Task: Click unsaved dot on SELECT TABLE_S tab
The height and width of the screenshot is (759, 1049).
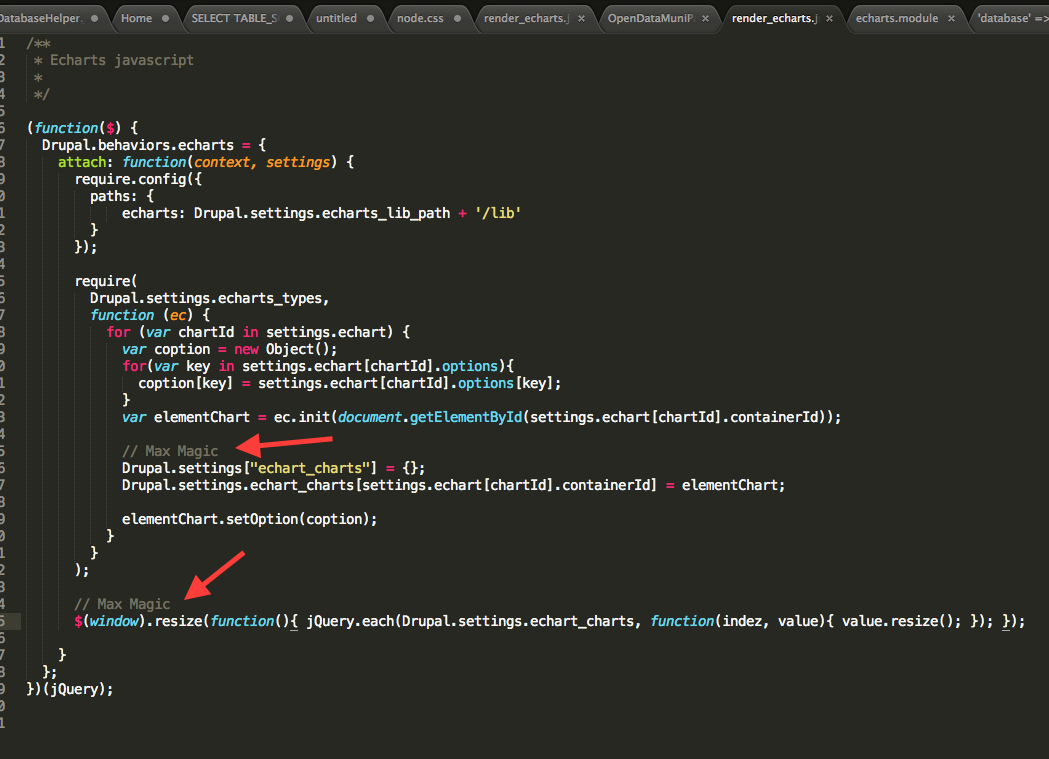Action: coord(288,18)
